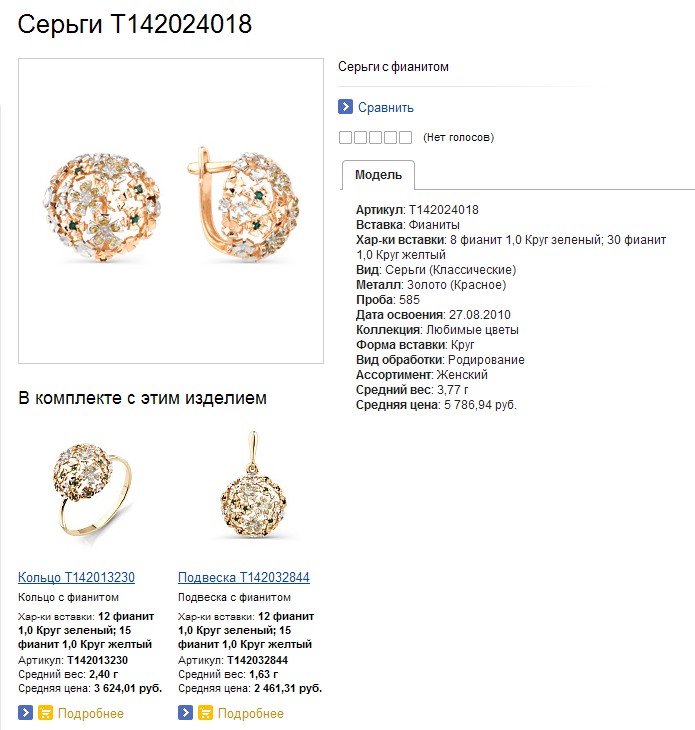The width and height of the screenshot is (695, 730).
Task: Select the second rating box
Action: point(360,137)
